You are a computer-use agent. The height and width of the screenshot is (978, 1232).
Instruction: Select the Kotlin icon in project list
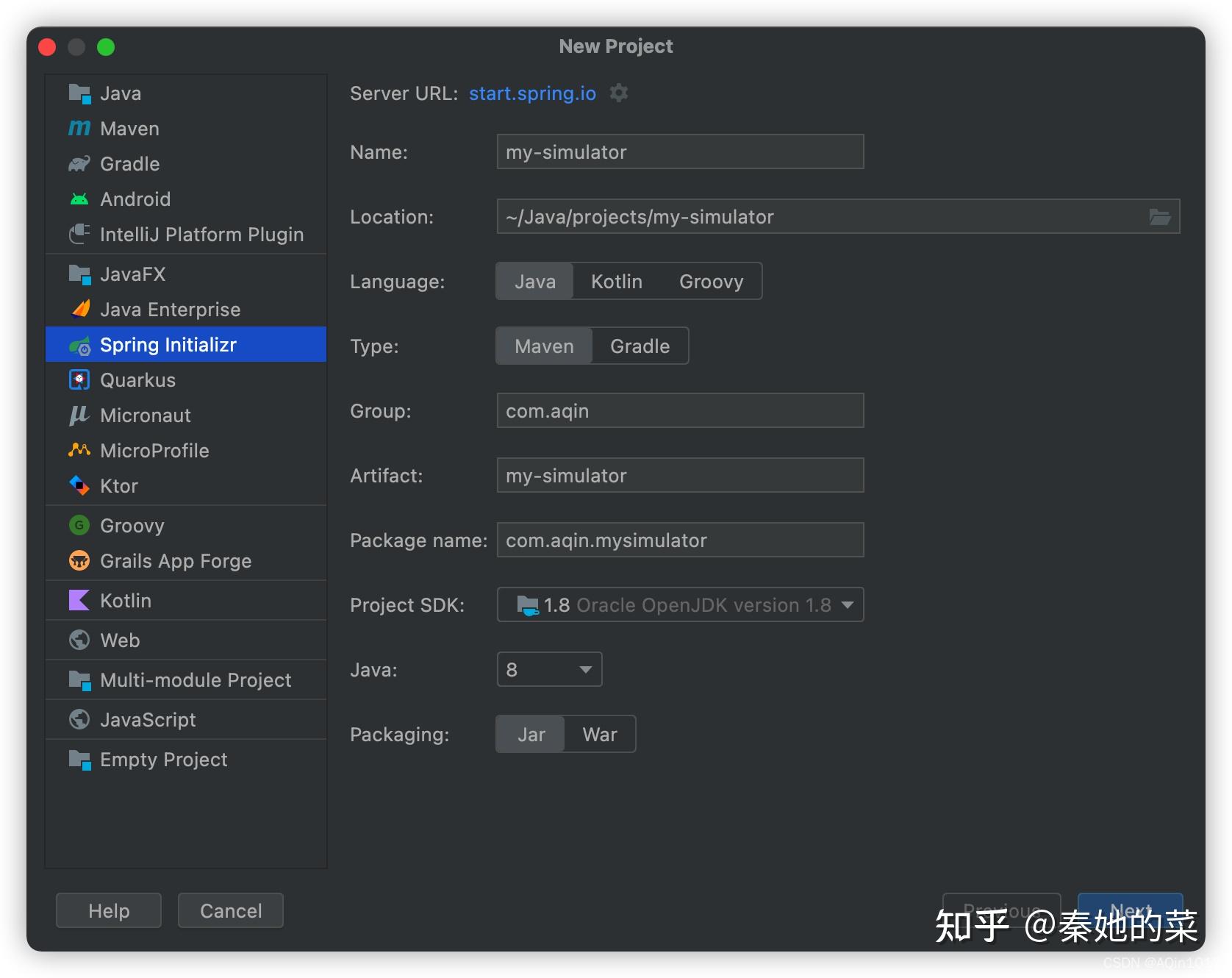[79, 601]
